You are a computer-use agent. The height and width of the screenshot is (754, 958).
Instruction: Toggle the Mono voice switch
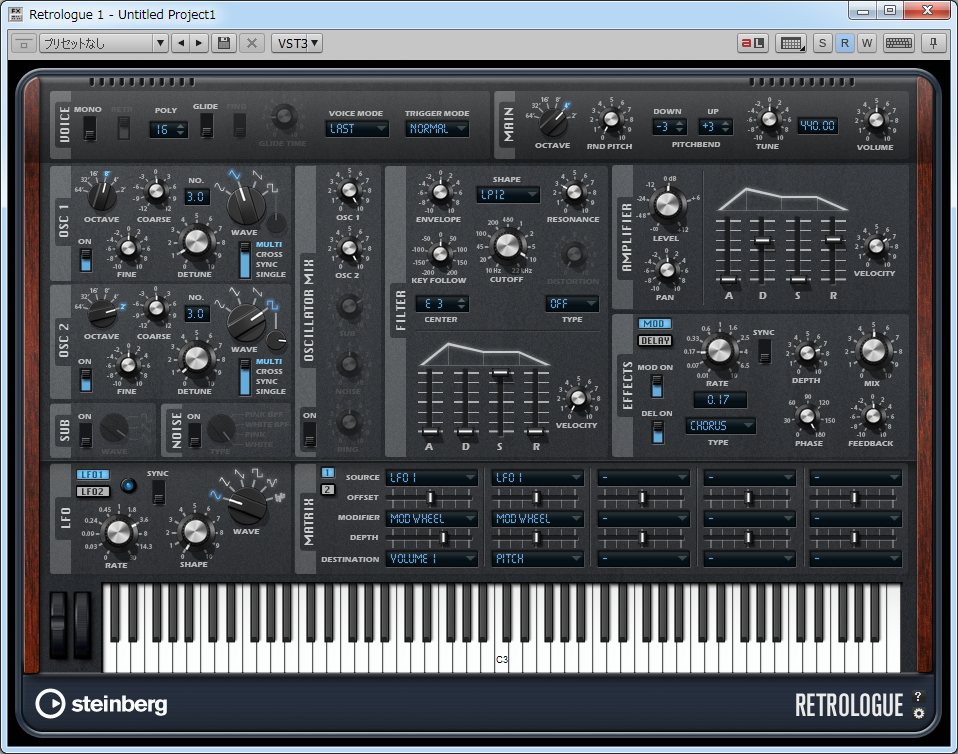[x=90, y=128]
